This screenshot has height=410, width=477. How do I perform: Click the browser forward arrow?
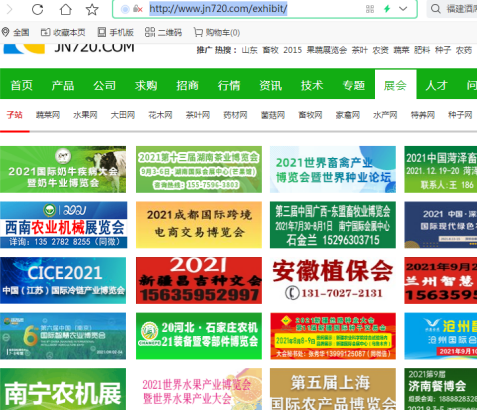9,9
